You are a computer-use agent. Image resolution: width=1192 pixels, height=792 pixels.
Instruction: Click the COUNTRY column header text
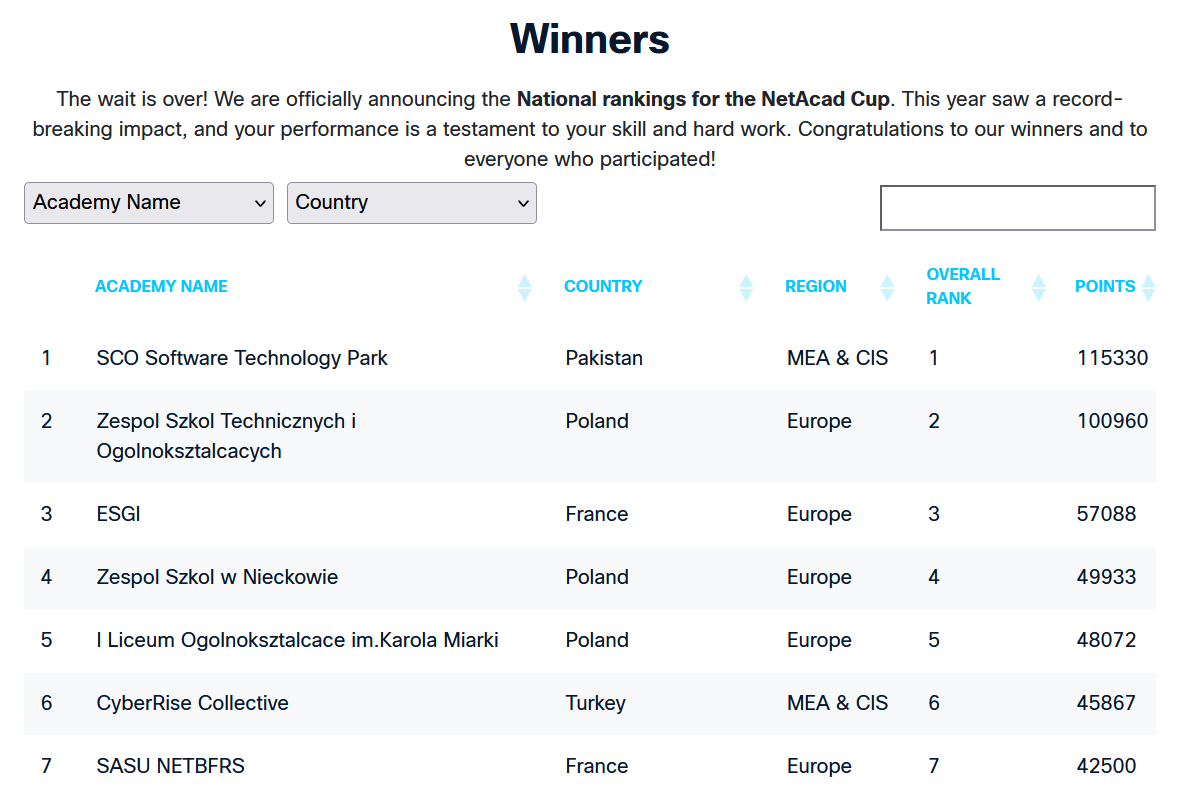603,287
